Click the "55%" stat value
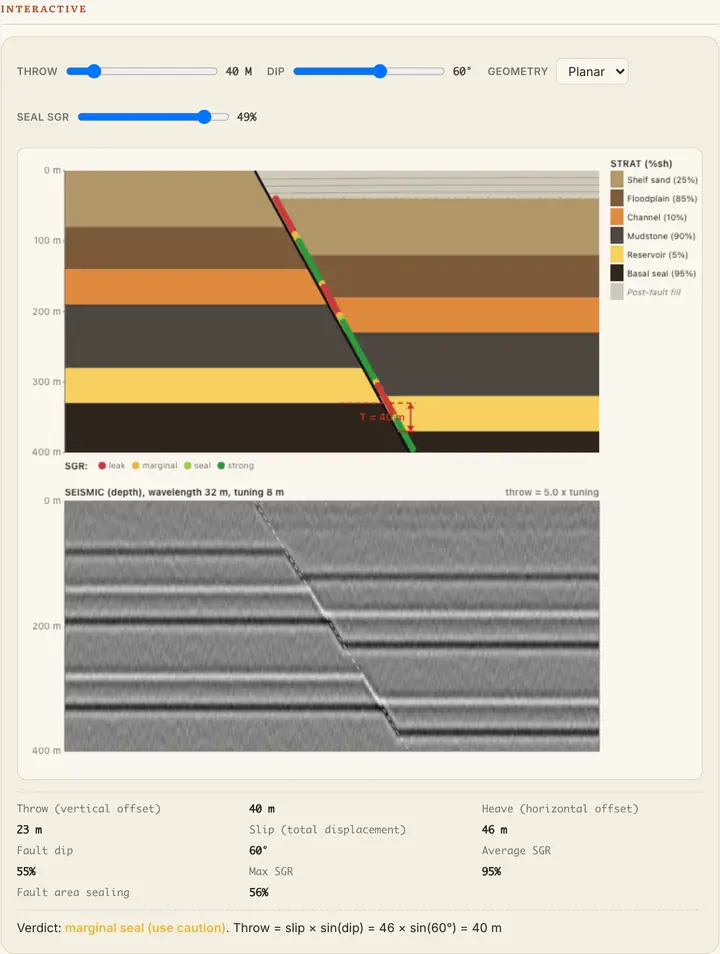Viewport: 720px width, 954px height. coord(26,871)
